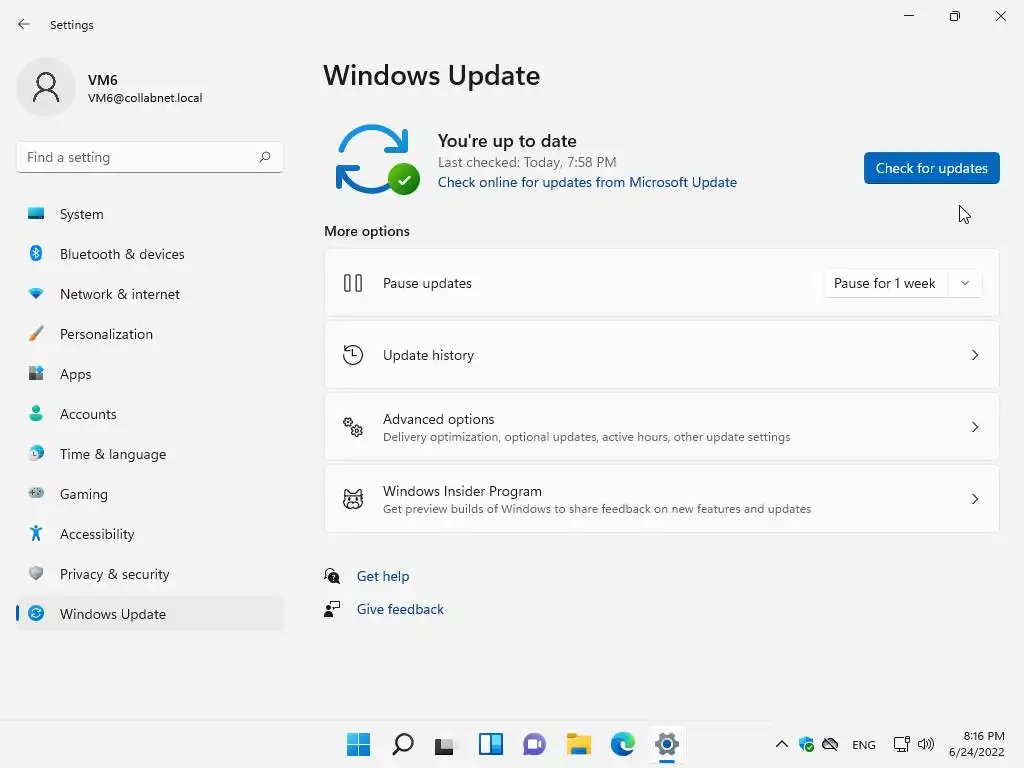Screen dimensions: 1024x768
Task: Click the Time & language globe icon
Action: pos(36,453)
